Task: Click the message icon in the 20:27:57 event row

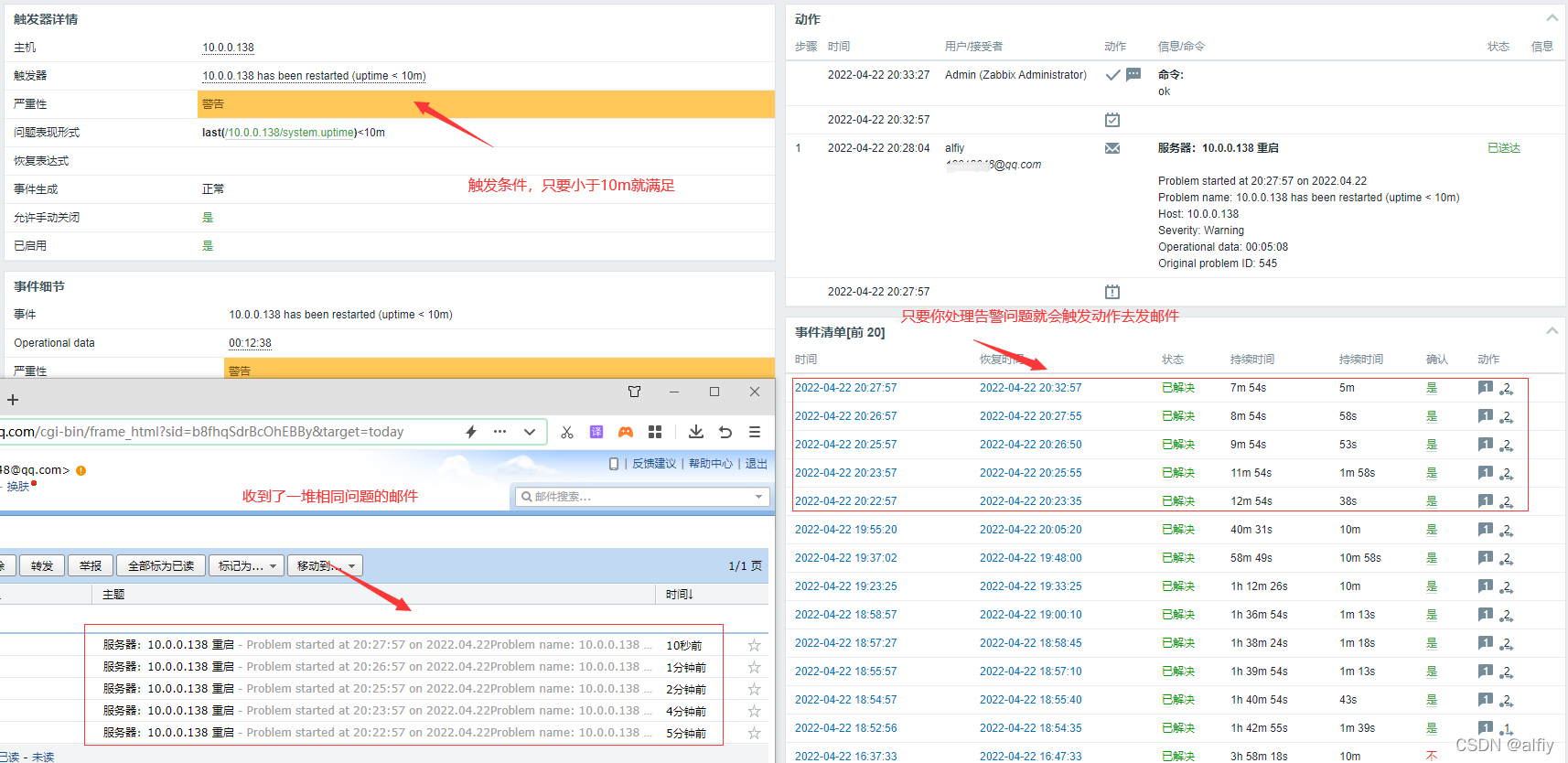Action: [x=1485, y=388]
